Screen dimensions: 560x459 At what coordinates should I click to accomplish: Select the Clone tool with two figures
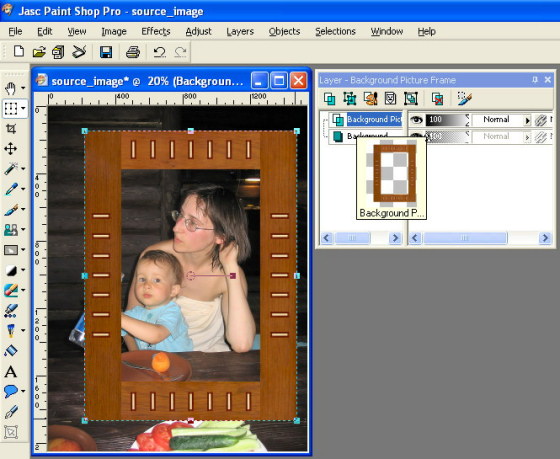pyautogui.click(x=11, y=229)
